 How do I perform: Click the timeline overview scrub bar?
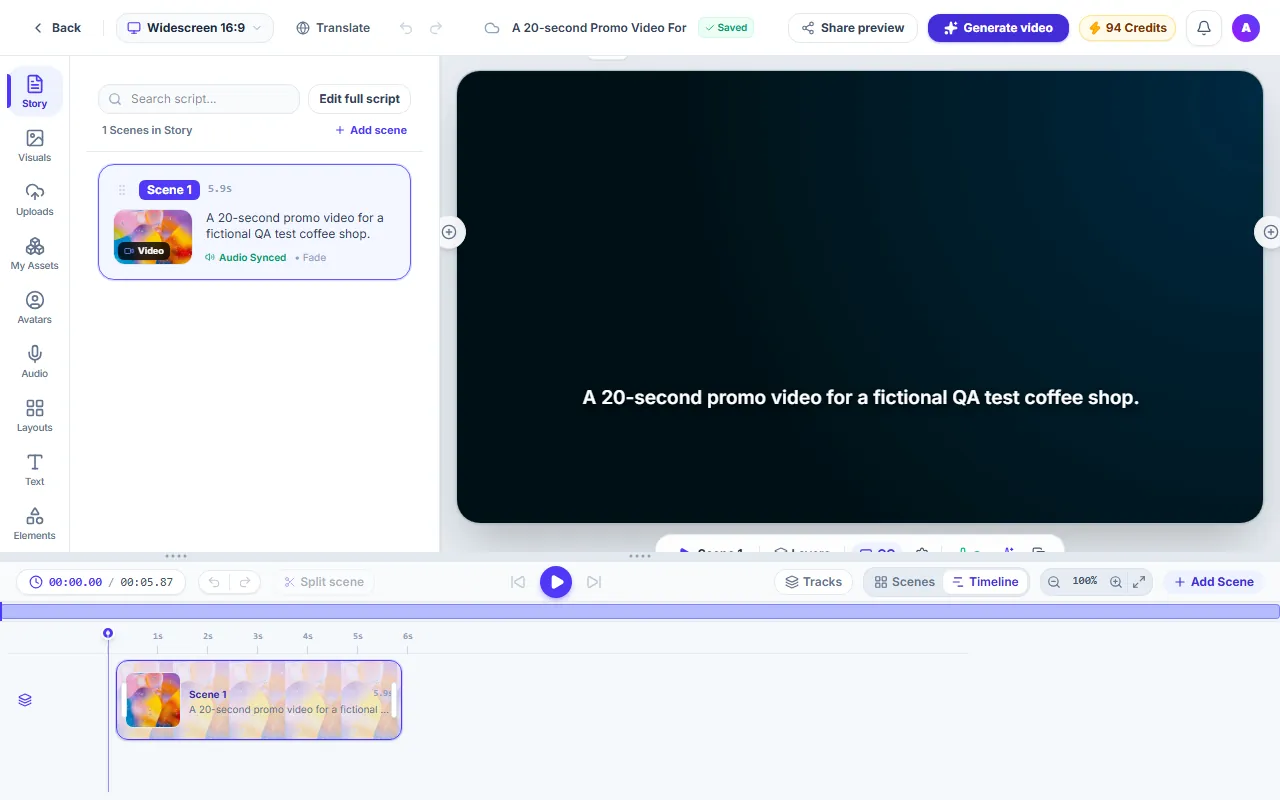[640, 611]
